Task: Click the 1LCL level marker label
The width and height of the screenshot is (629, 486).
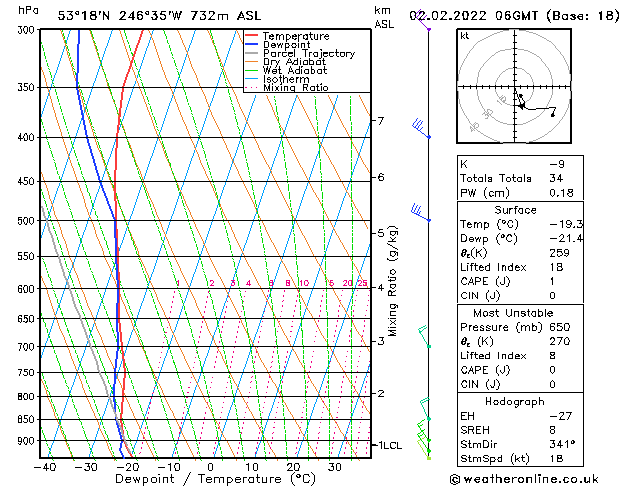Action: click(x=390, y=446)
